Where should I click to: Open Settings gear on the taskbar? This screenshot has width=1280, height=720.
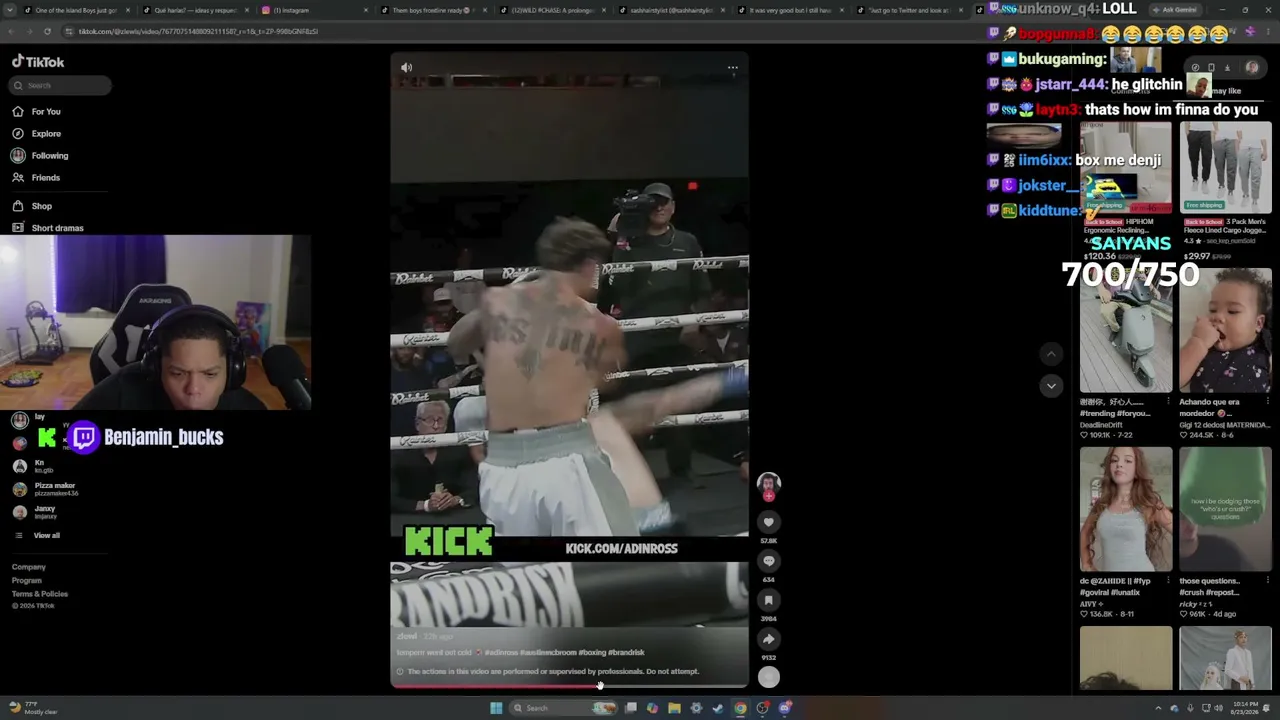(x=696, y=708)
